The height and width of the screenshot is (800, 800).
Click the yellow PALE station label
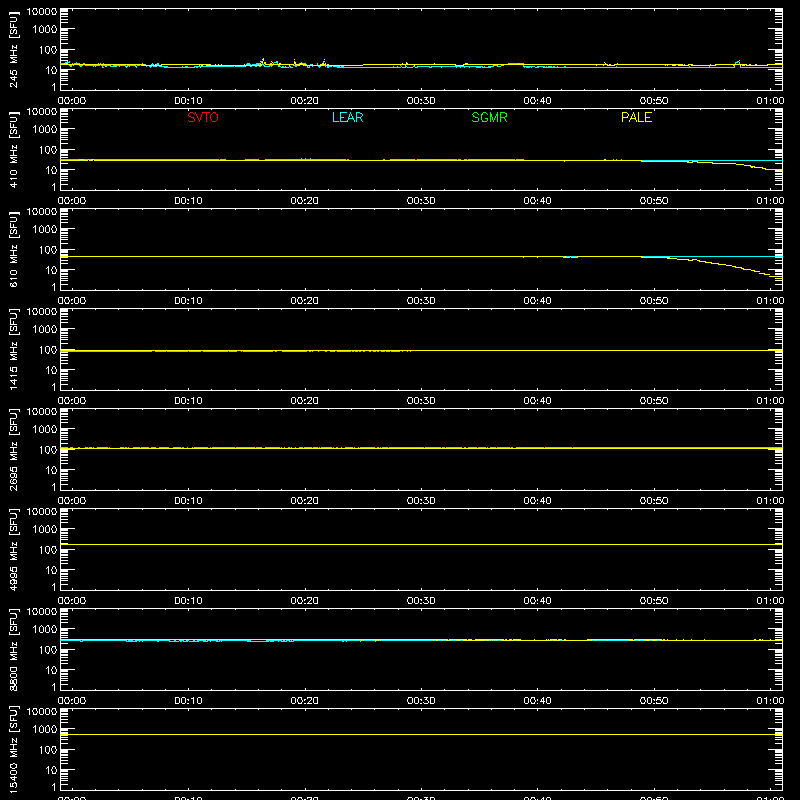tap(636, 117)
